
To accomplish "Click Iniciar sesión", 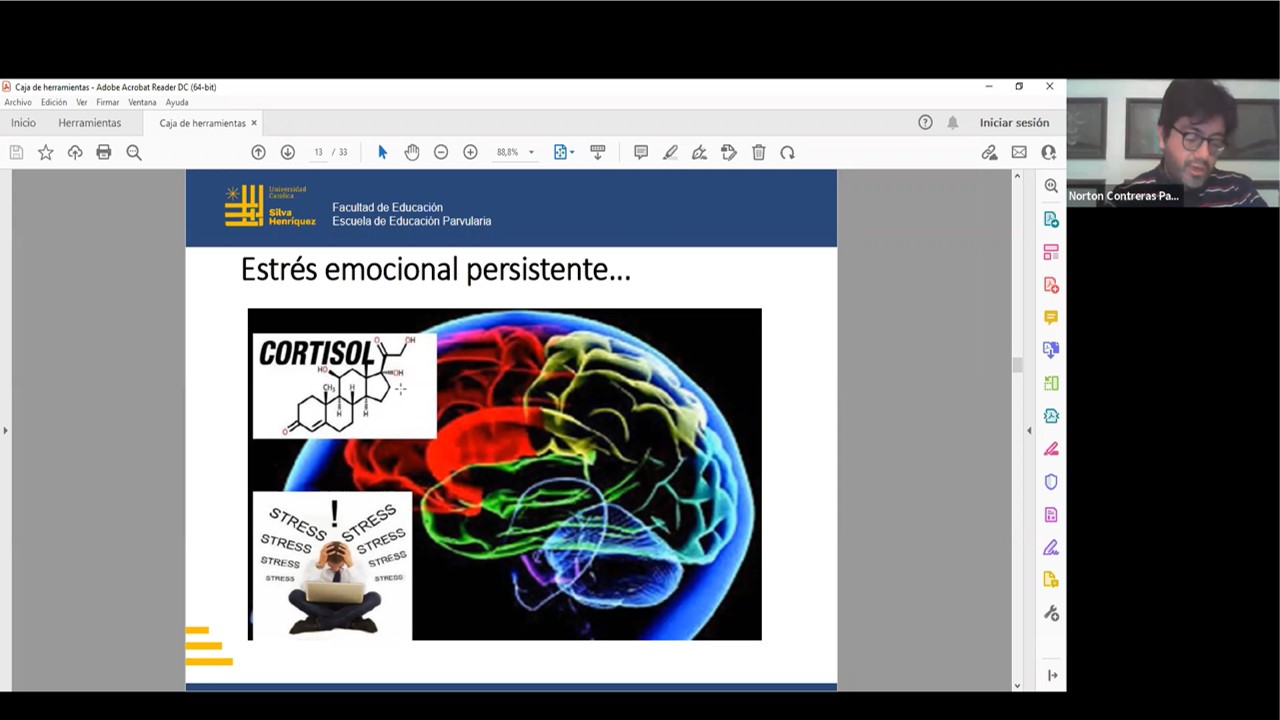I will coord(1014,122).
